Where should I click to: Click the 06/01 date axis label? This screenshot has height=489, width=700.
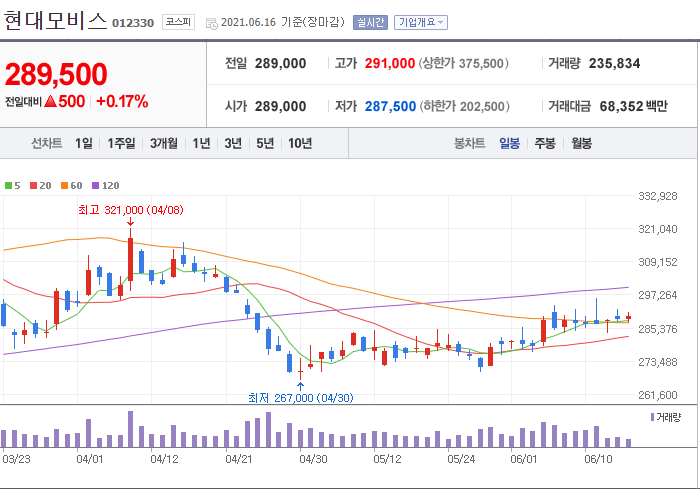click(x=524, y=459)
